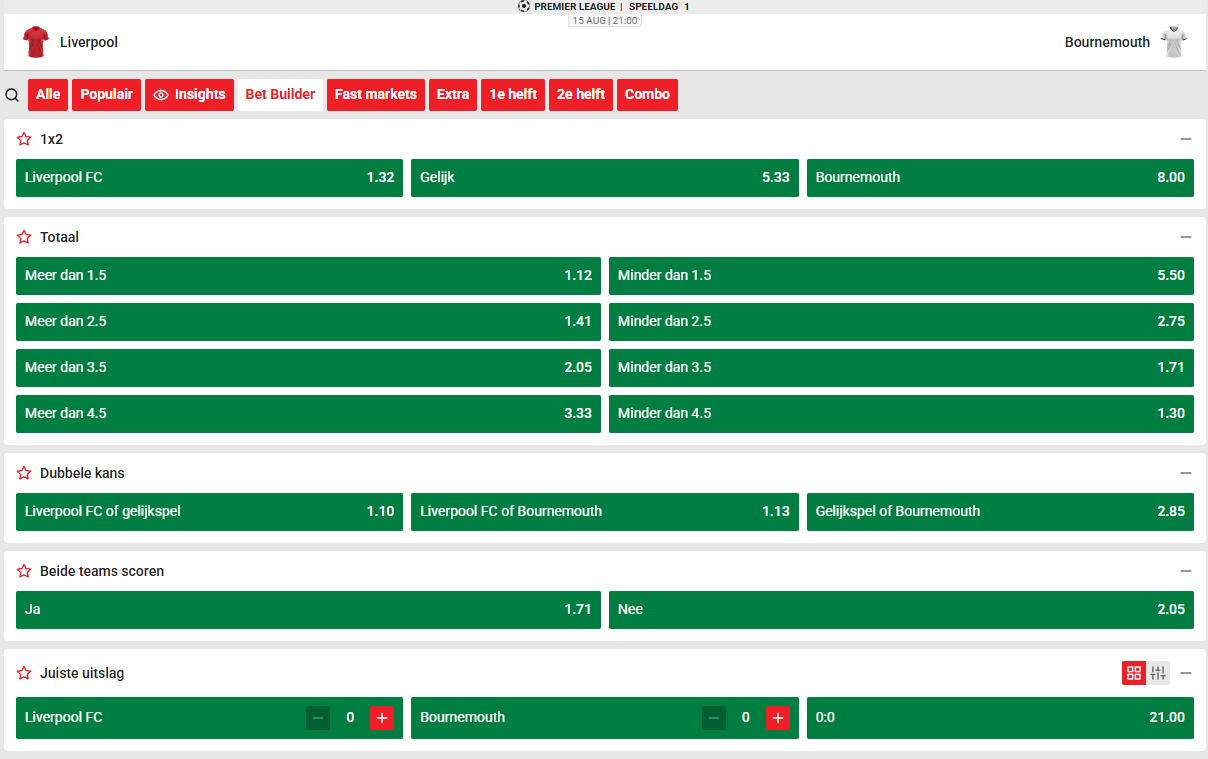
Task: Pick the 0:0 correct score odds
Action: click(x=1000, y=718)
